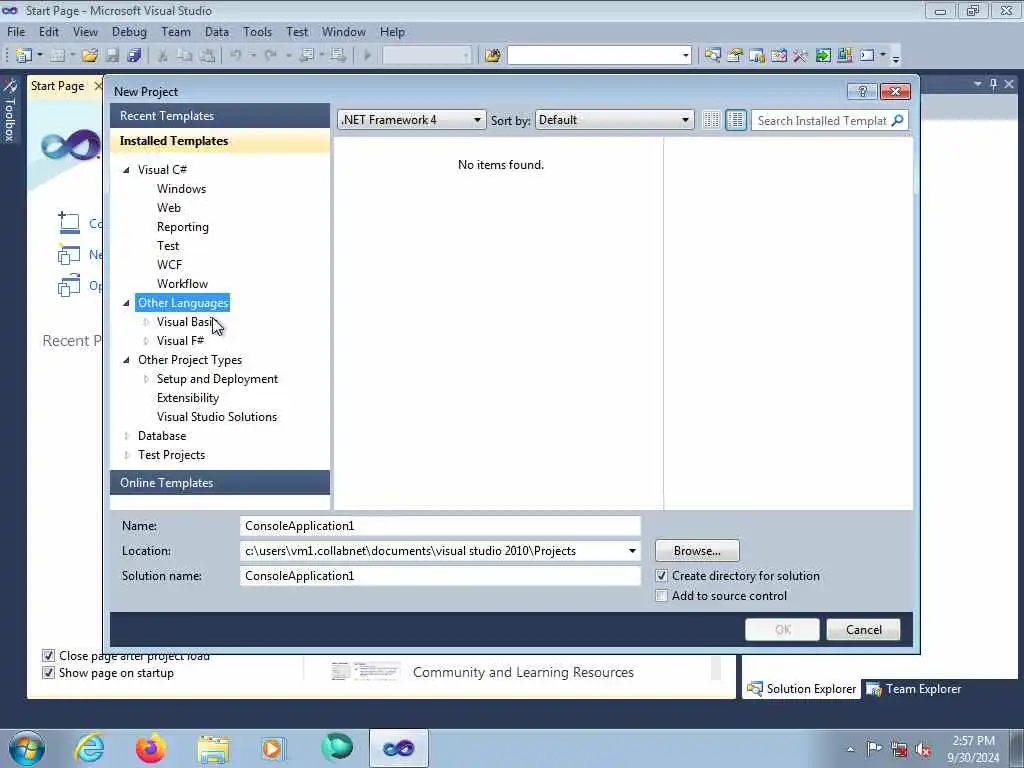The image size is (1024, 768).
Task: Select the Start Page tab
Action: pos(57,86)
